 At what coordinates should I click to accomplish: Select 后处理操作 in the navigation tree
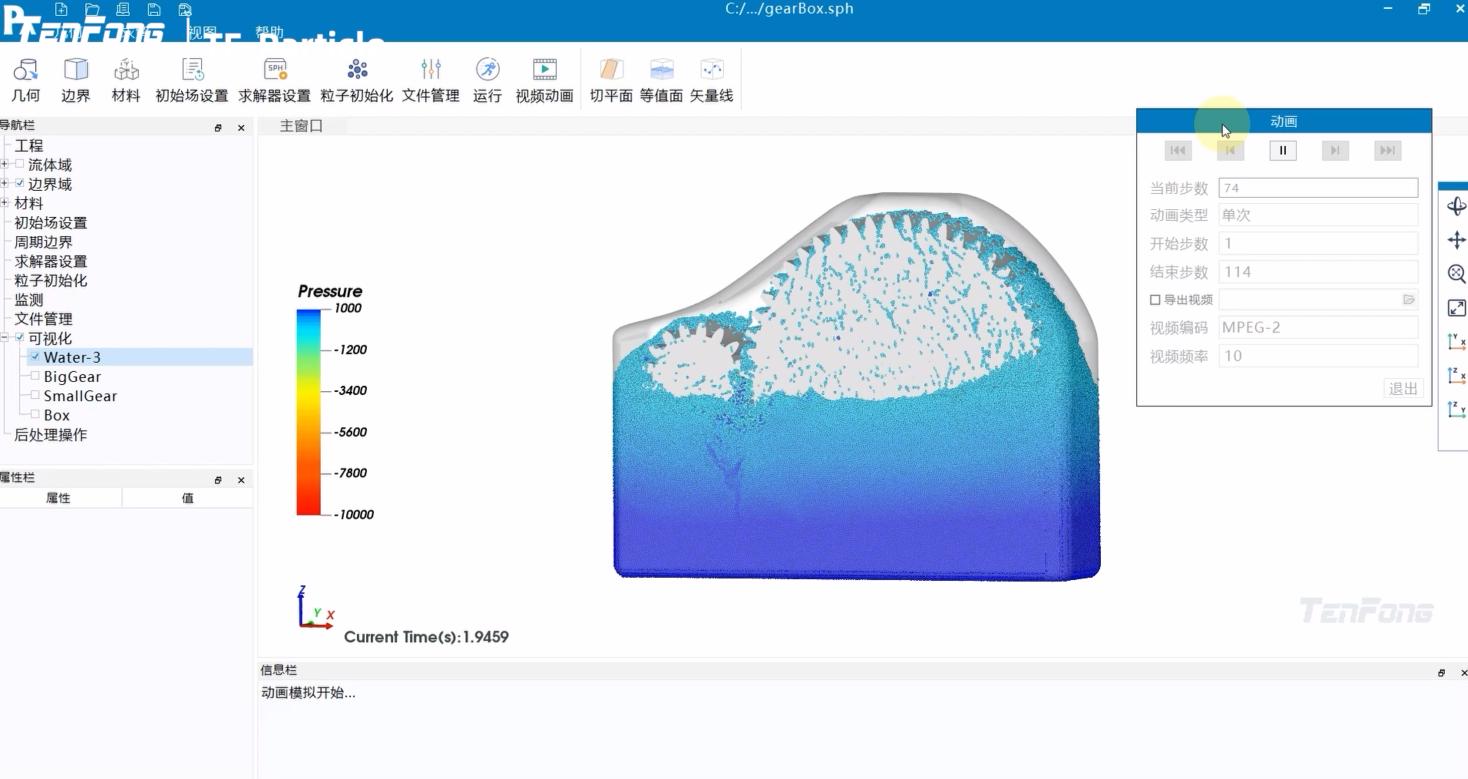[50, 435]
